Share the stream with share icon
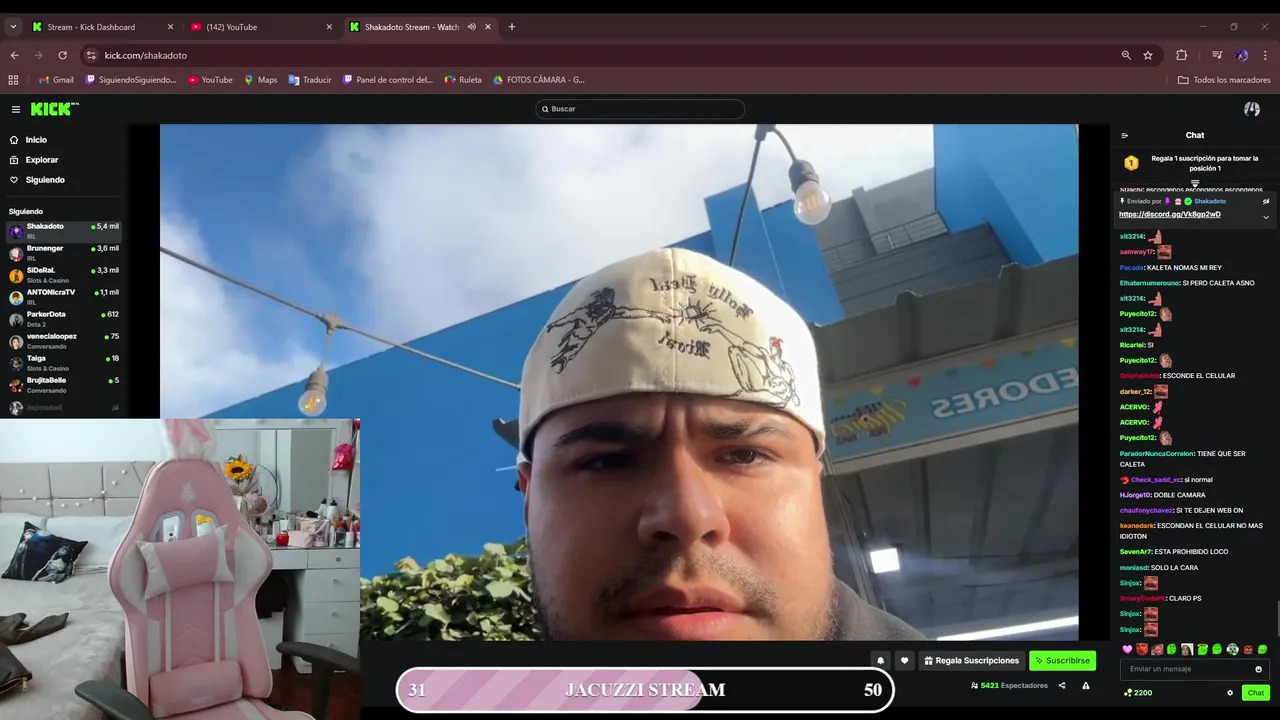 (1062, 686)
